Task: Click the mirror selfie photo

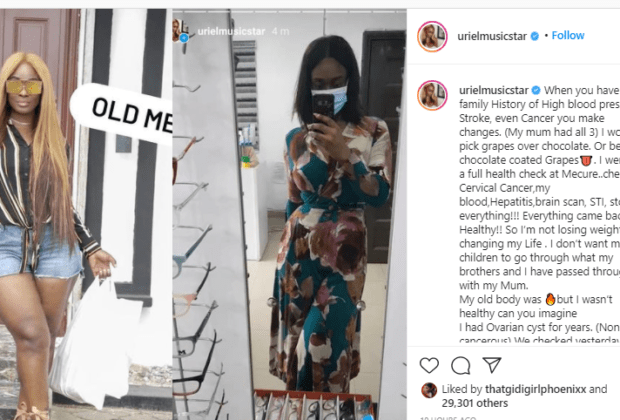Action: coord(289,214)
